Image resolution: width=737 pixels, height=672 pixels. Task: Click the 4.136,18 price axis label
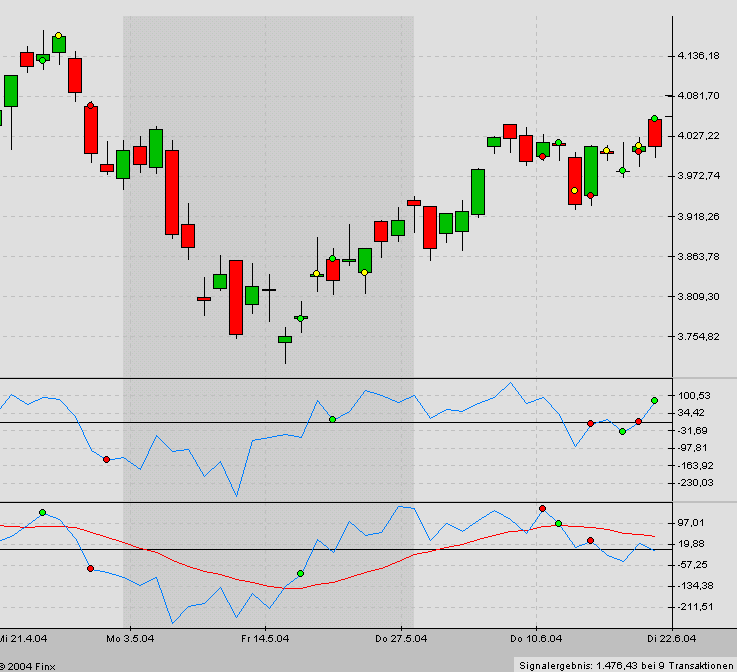pyautogui.click(x=698, y=56)
